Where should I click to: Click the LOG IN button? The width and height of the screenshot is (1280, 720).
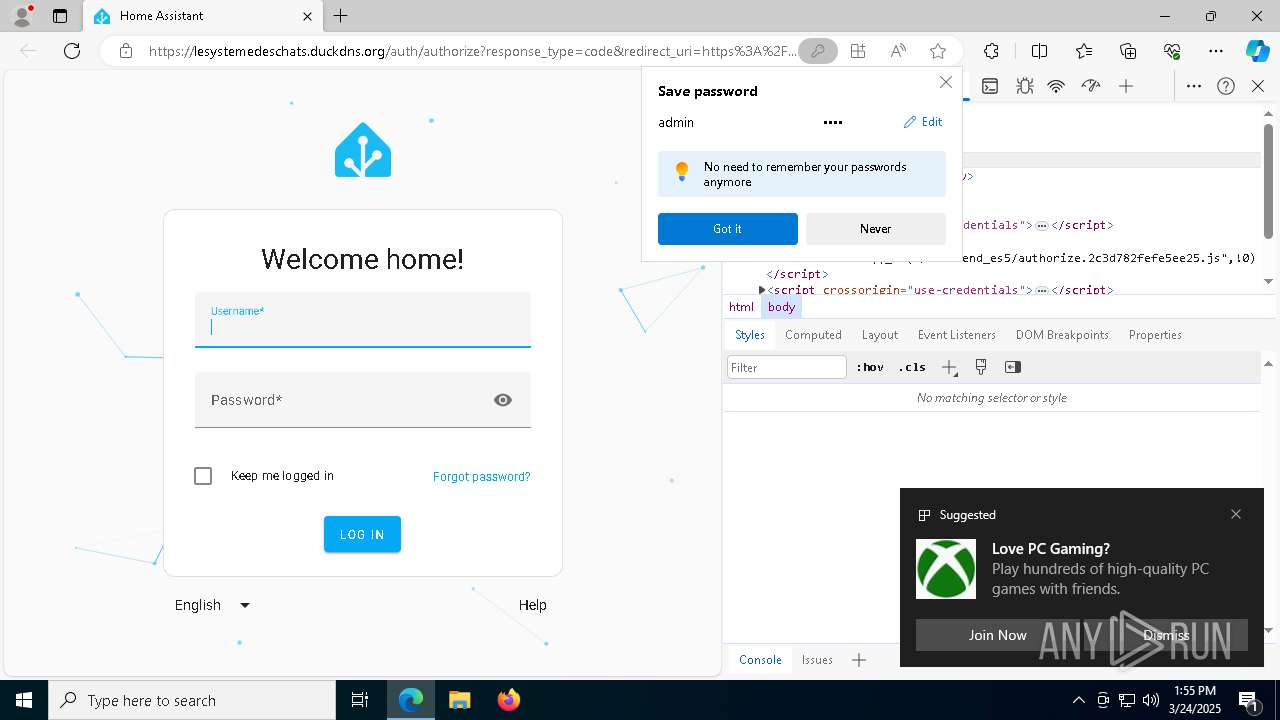pos(362,534)
